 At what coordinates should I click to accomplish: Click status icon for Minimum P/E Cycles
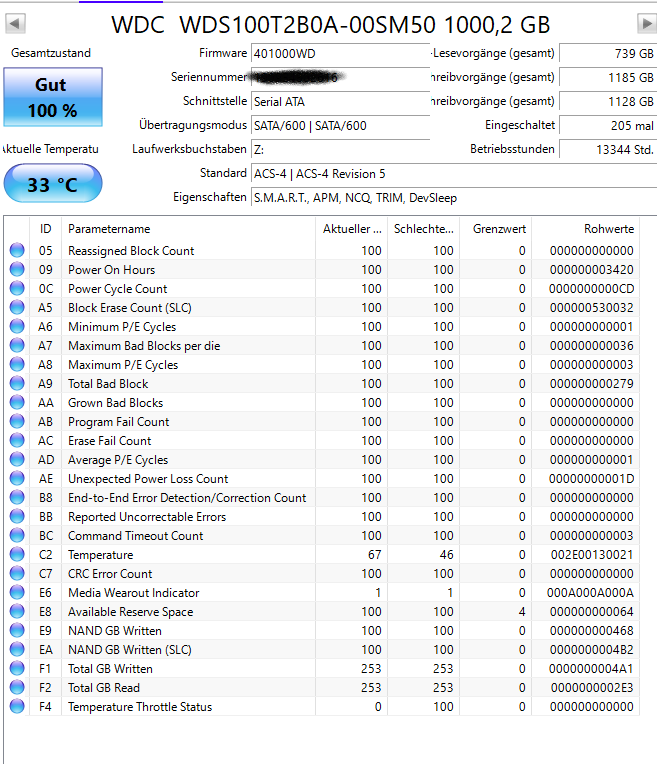pyautogui.click(x=17, y=326)
